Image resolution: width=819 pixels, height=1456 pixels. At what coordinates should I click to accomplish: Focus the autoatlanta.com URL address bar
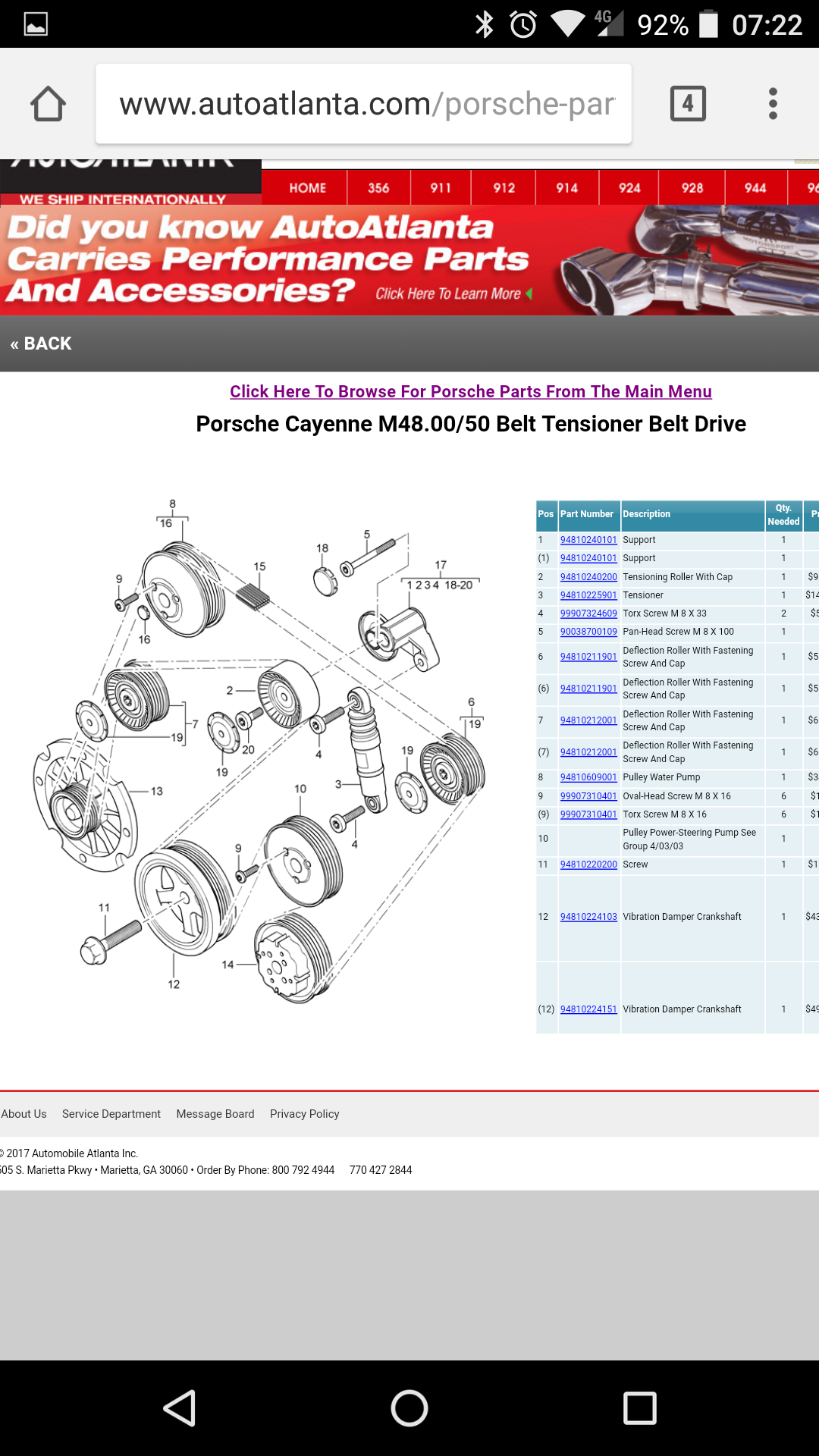tap(363, 104)
